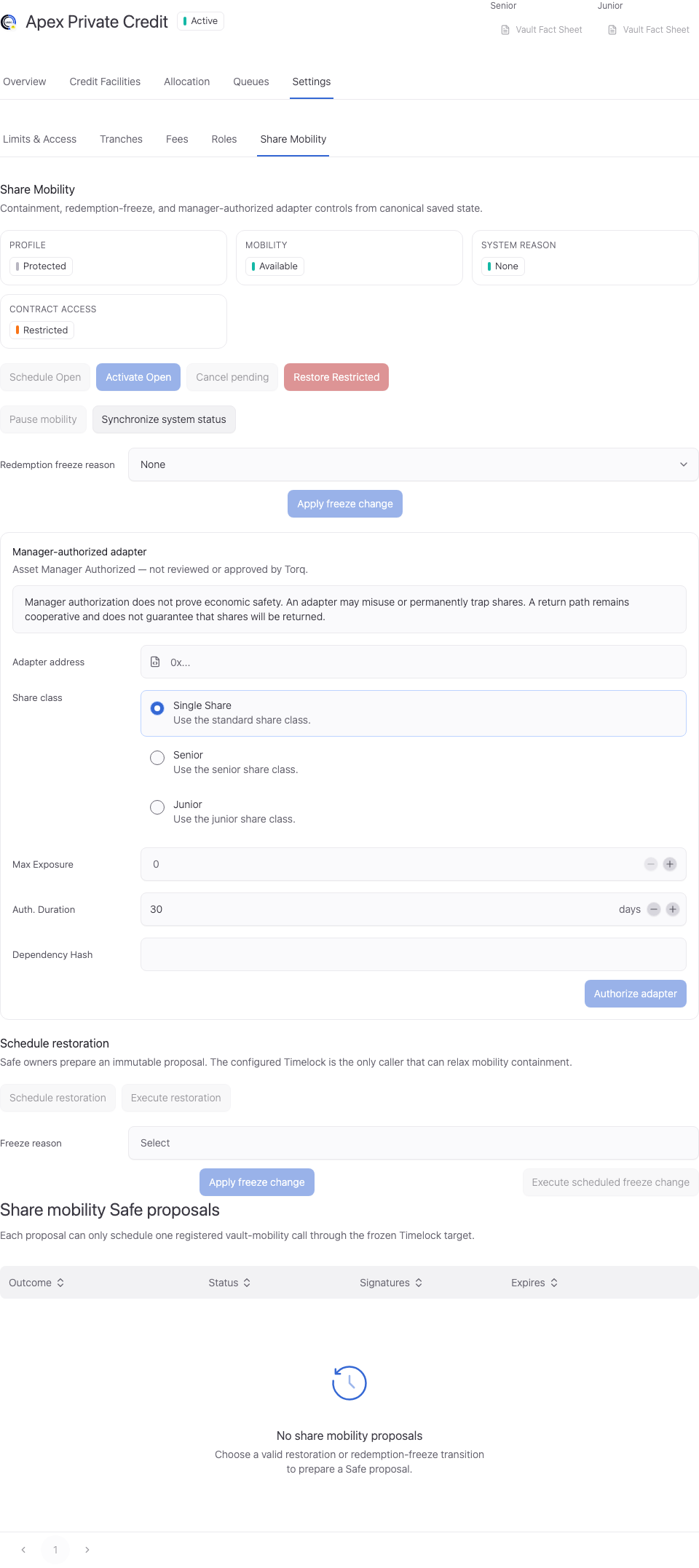Sort by Outcome column arrows
This screenshot has height=1568, width=699.
[60, 1283]
